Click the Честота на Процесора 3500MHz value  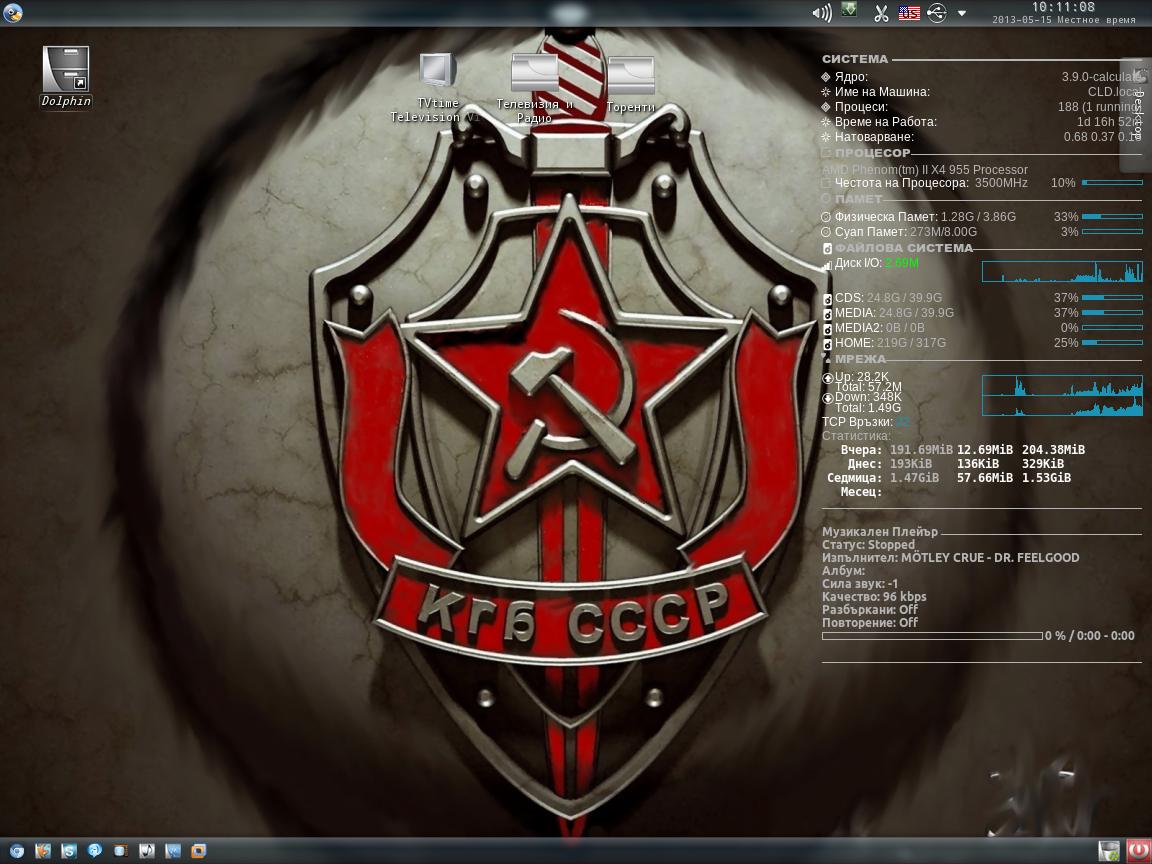click(x=1001, y=183)
